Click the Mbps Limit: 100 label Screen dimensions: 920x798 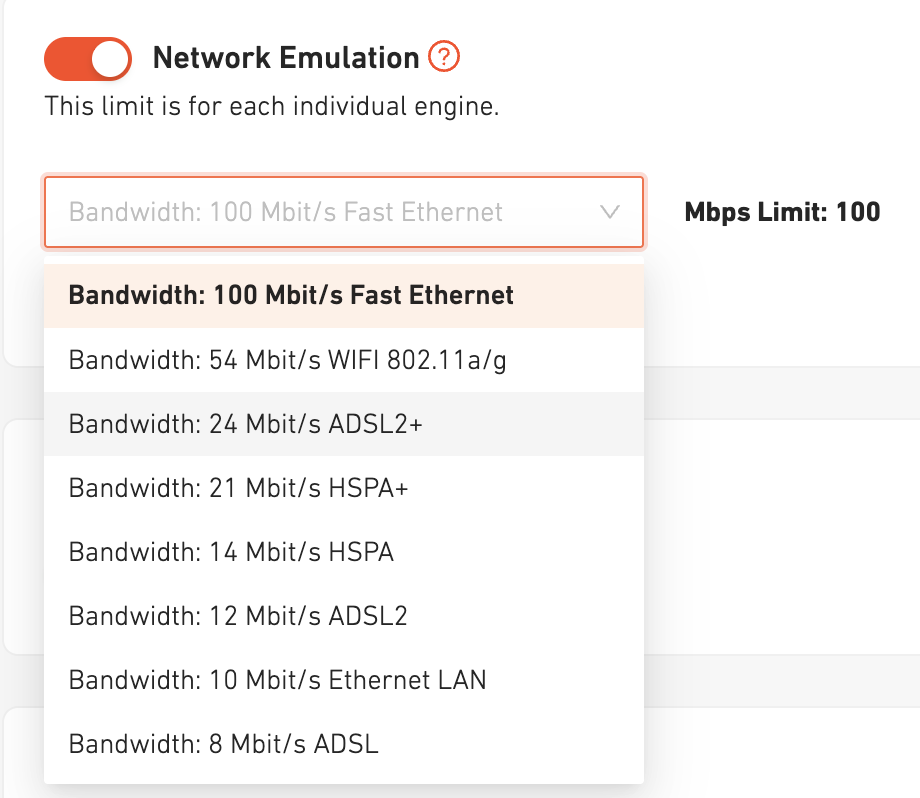(782, 212)
